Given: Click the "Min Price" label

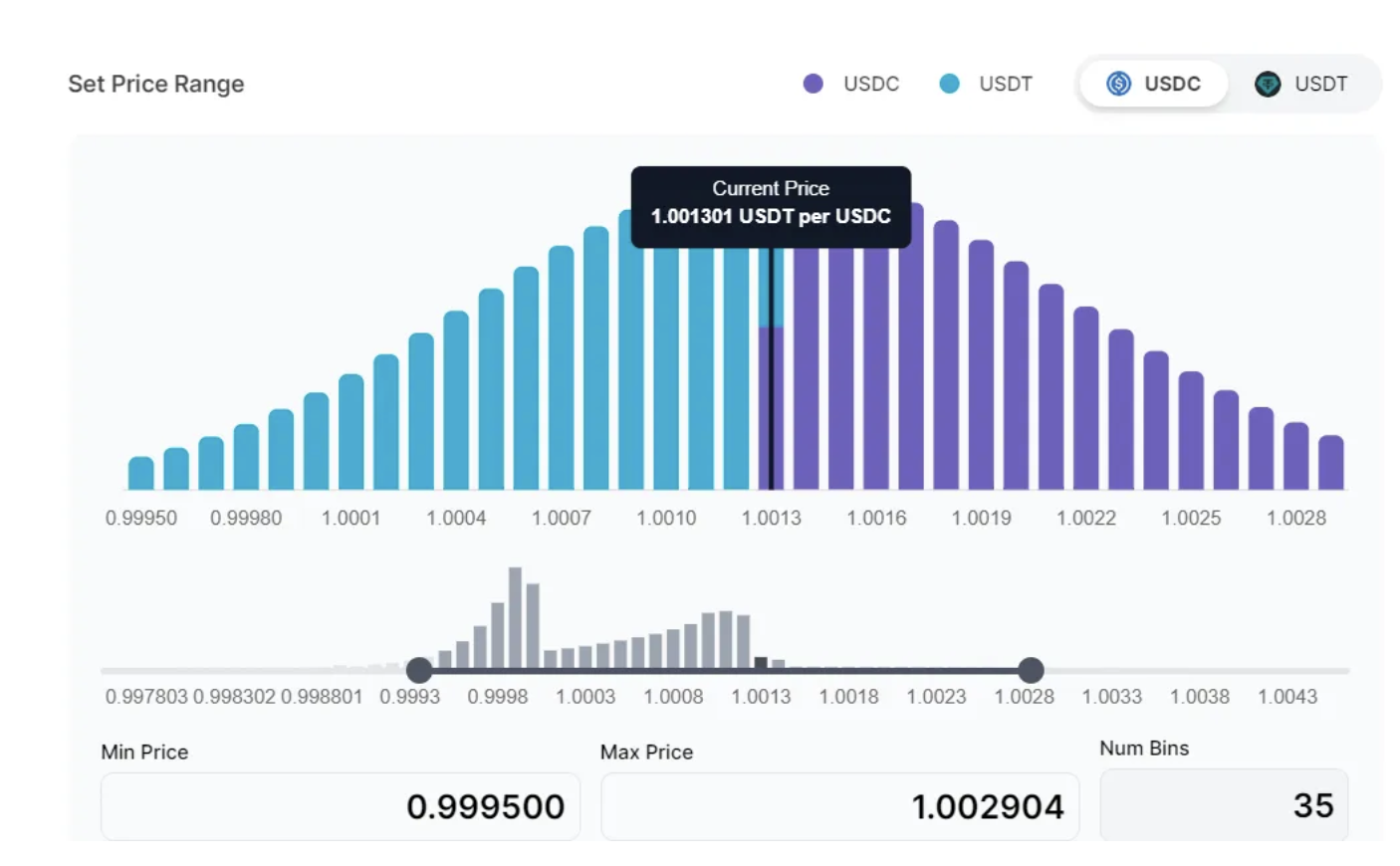Looking at the screenshot, I should pos(144,752).
